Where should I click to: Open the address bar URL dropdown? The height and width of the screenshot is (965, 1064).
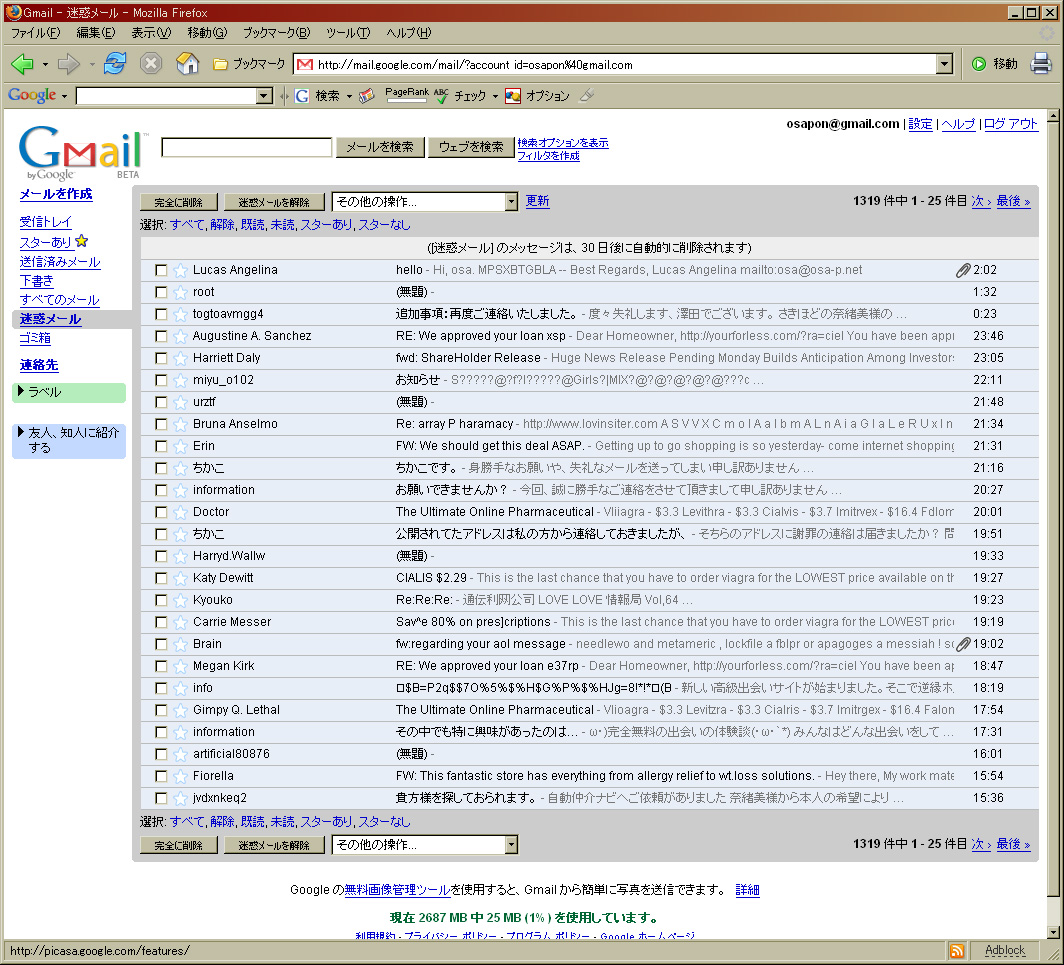point(944,64)
